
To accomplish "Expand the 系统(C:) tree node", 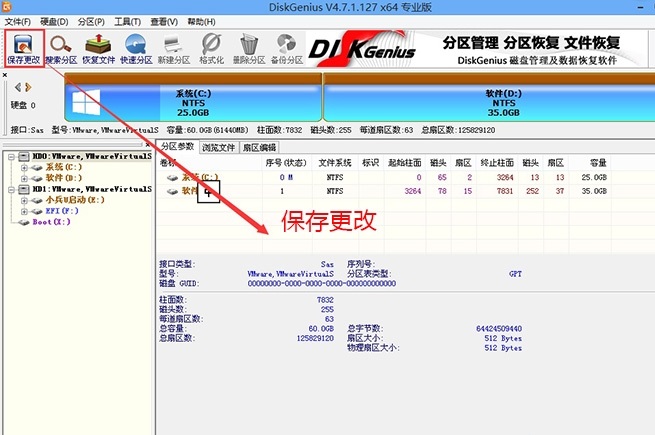I will point(24,168).
